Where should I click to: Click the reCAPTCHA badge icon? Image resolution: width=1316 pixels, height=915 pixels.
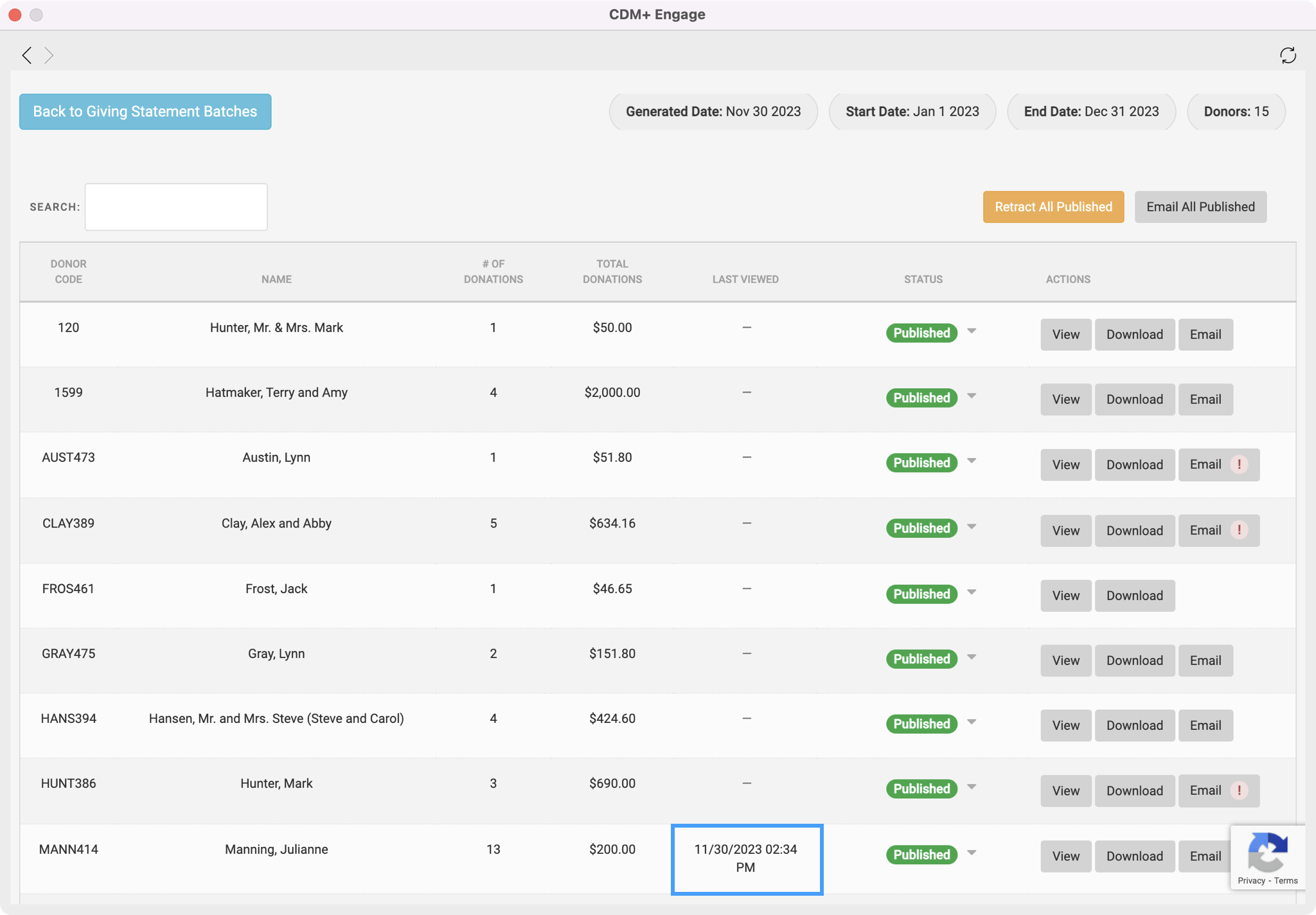[x=1267, y=851]
